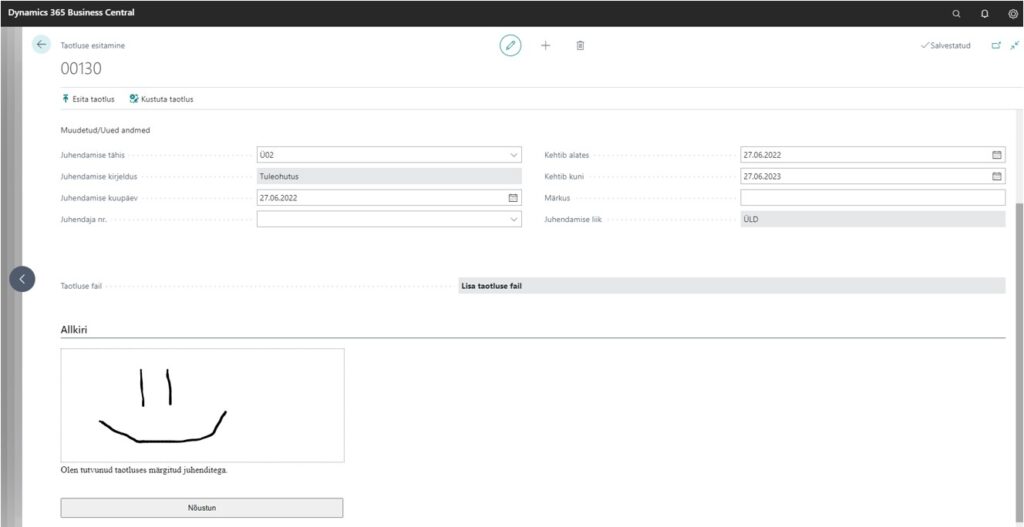Click the Allkiri section heading

(74, 330)
